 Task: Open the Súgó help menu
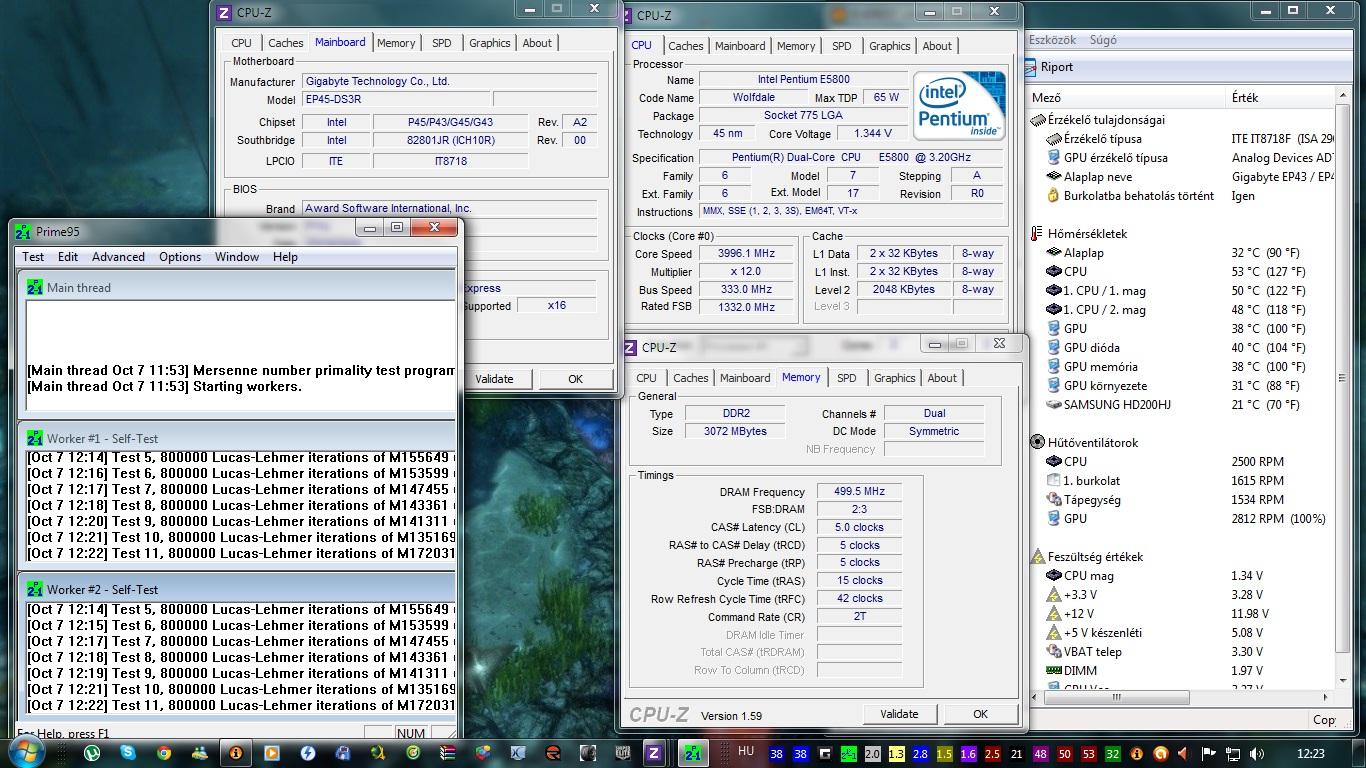(1103, 40)
